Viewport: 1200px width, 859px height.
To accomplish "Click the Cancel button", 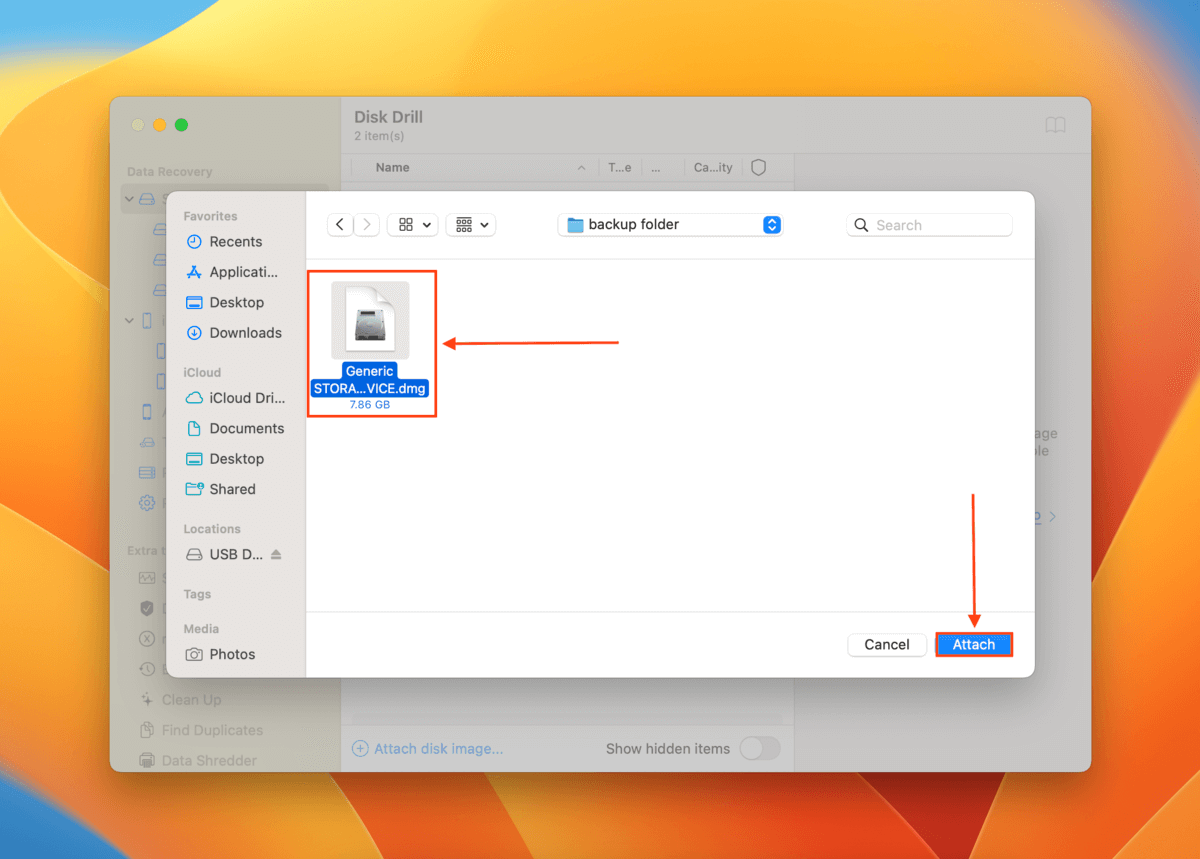I will pyautogui.click(x=887, y=645).
